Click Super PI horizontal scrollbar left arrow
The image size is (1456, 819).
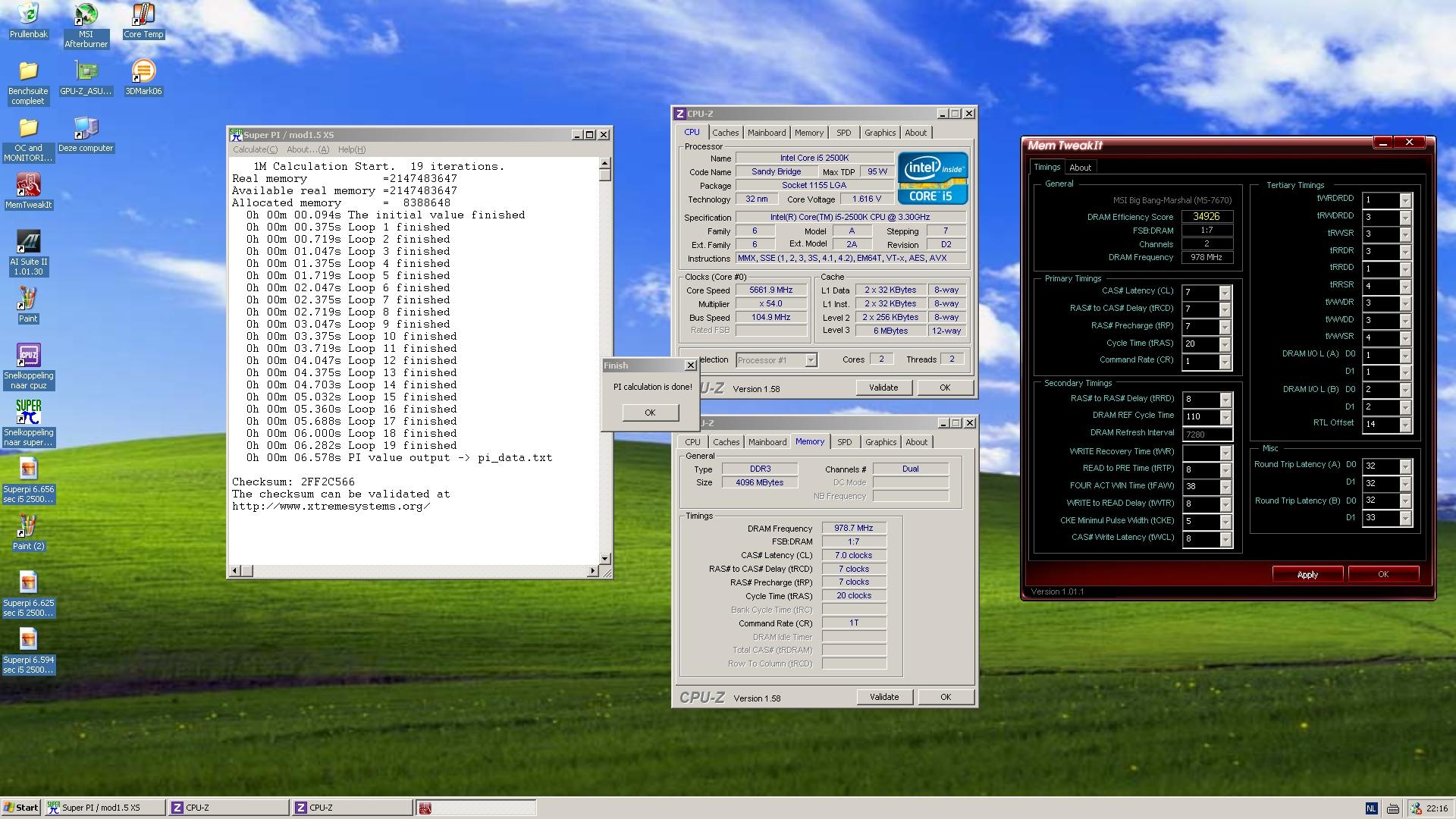coord(235,570)
